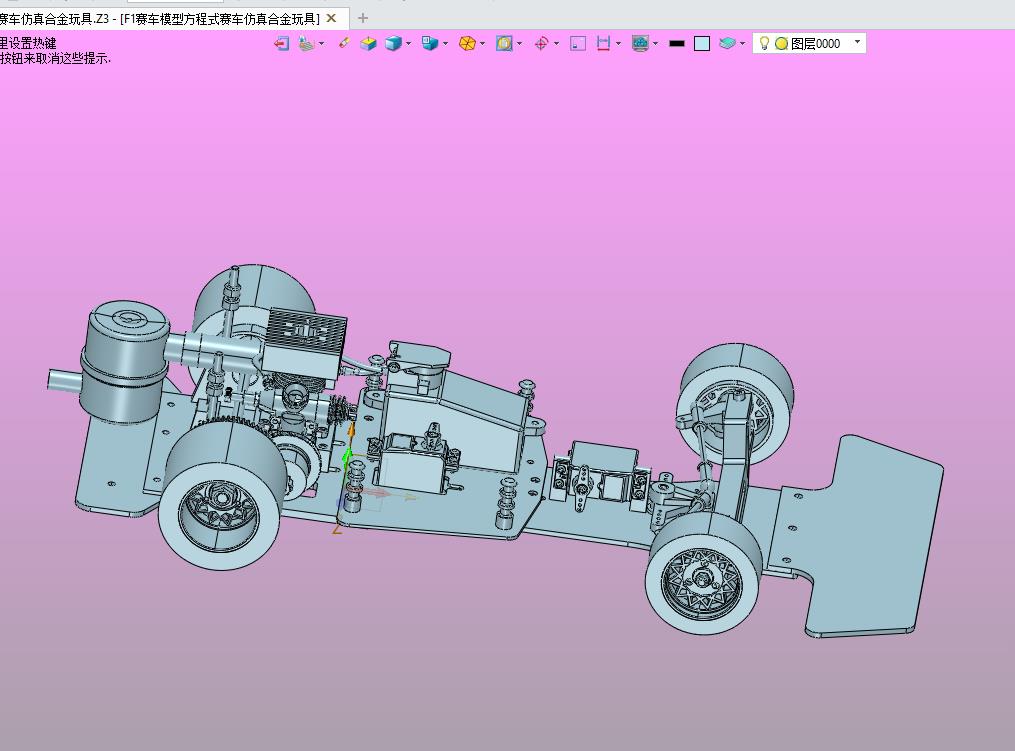Click the red dimension measurement icon
The width and height of the screenshot is (1015, 751).
point(603,43)
